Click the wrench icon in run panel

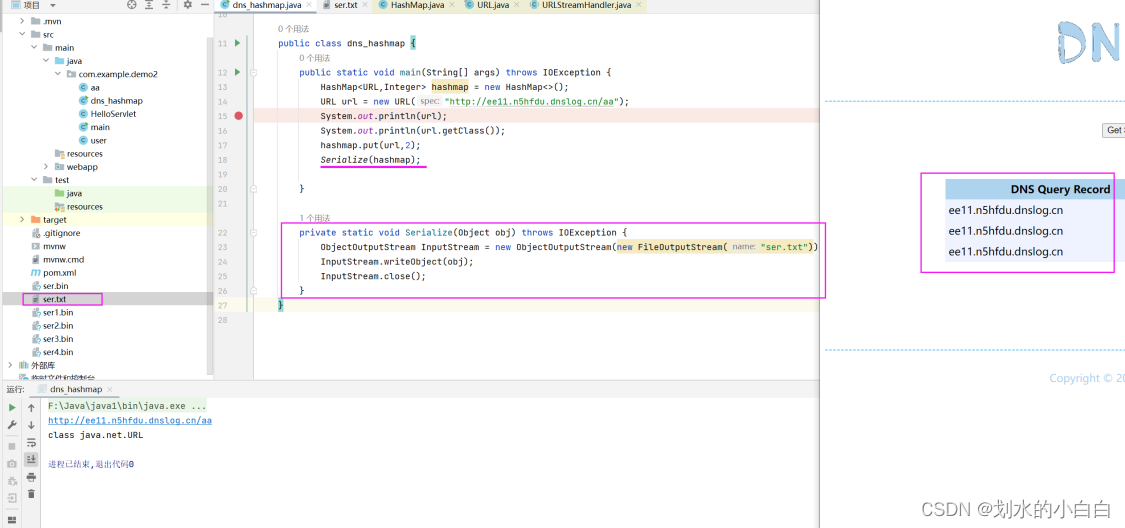[x=11, y=425]
